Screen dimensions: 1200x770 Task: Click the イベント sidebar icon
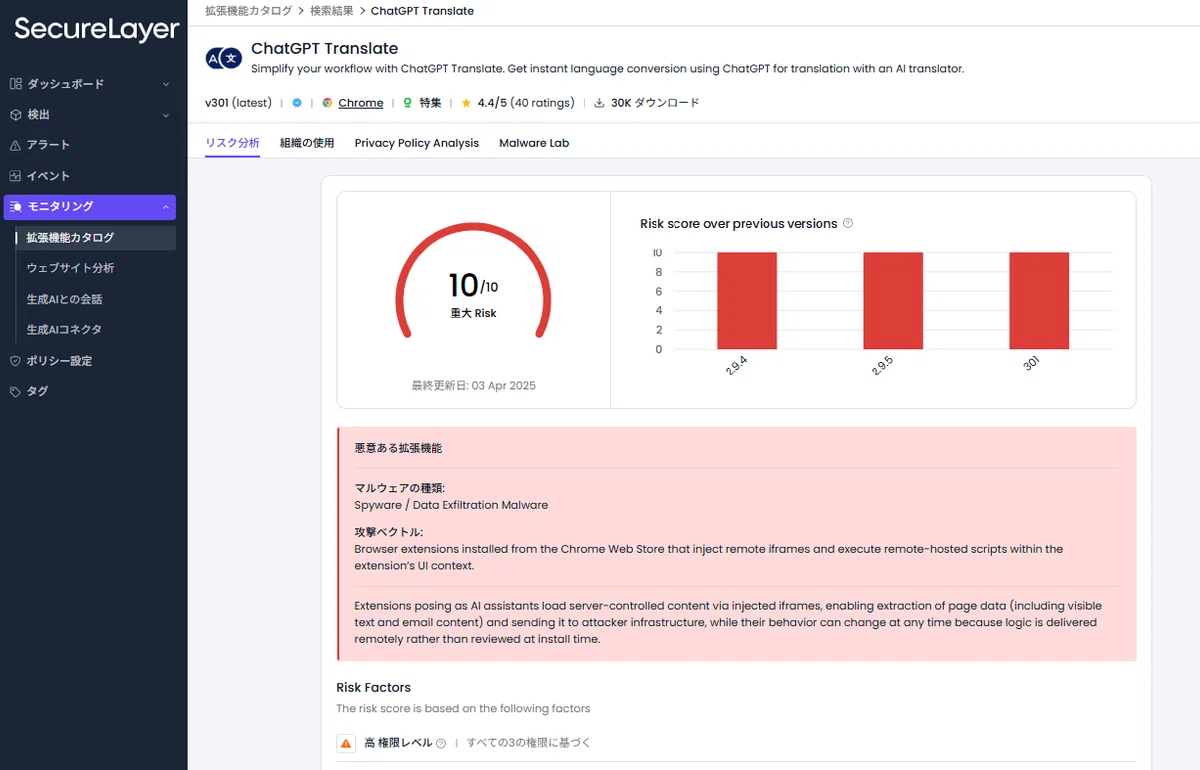click(15, 176)
